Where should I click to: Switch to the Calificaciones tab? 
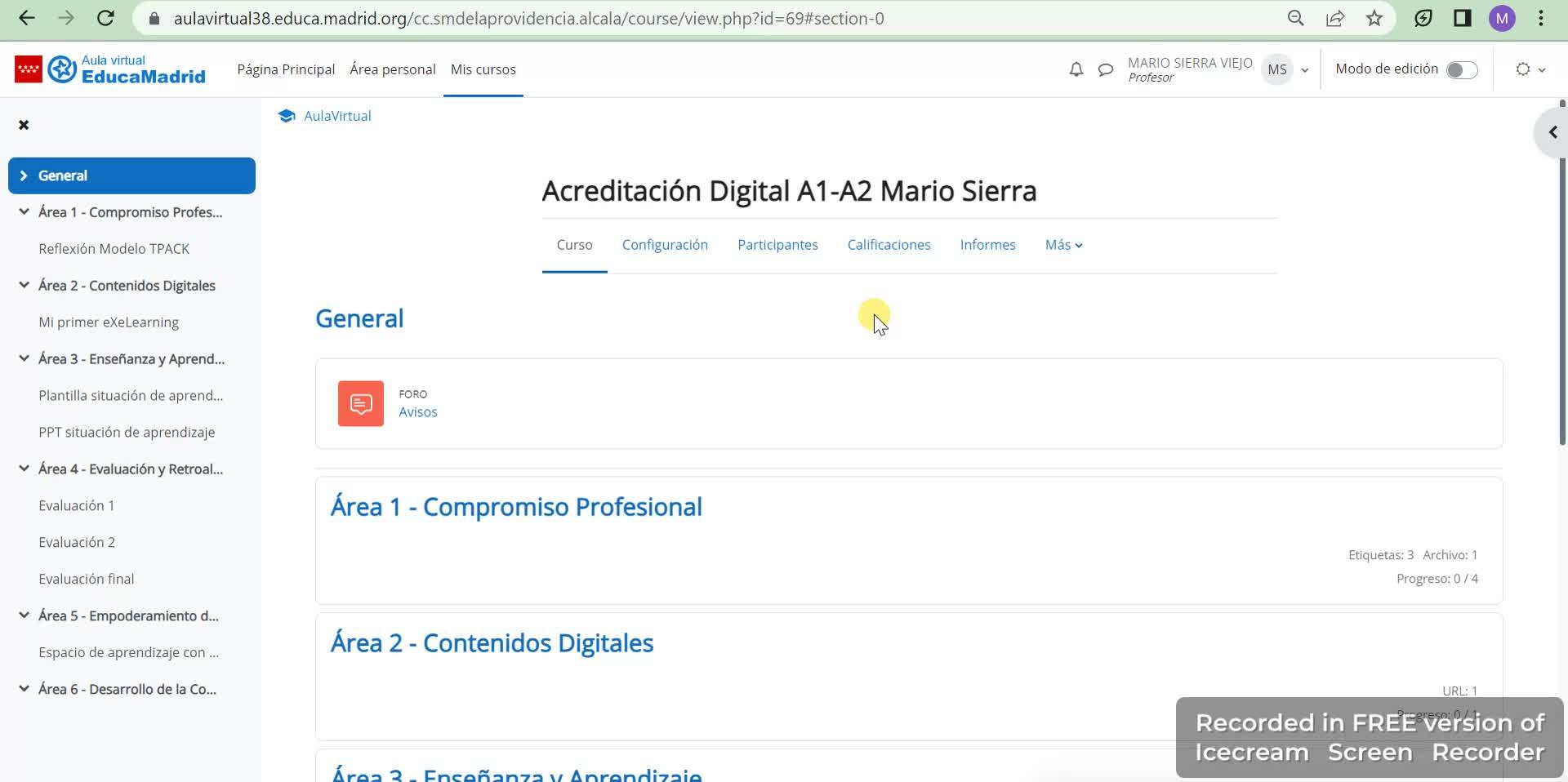click(x=889, y=245)
